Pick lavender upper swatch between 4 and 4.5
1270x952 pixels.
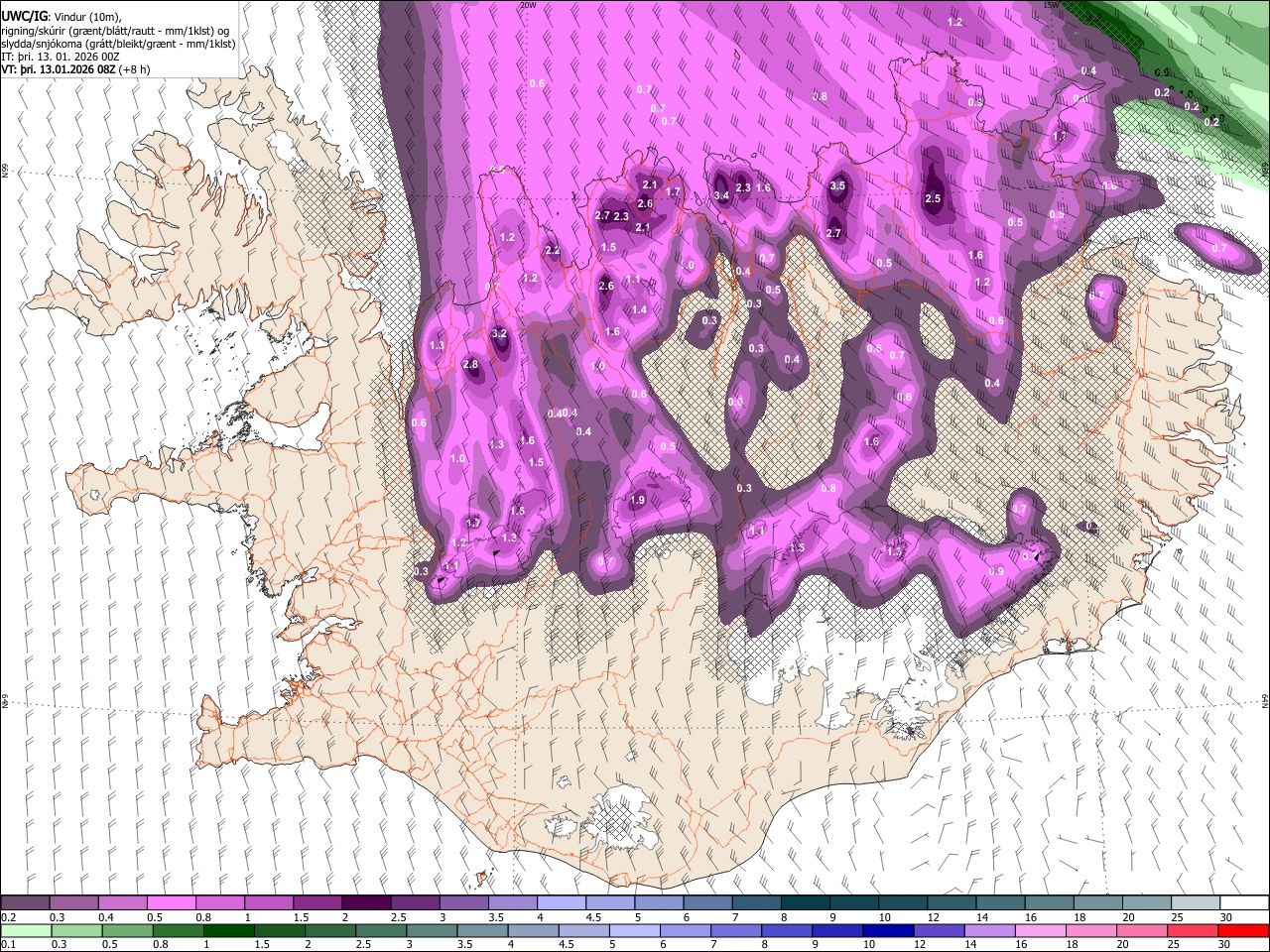[562, 902]
